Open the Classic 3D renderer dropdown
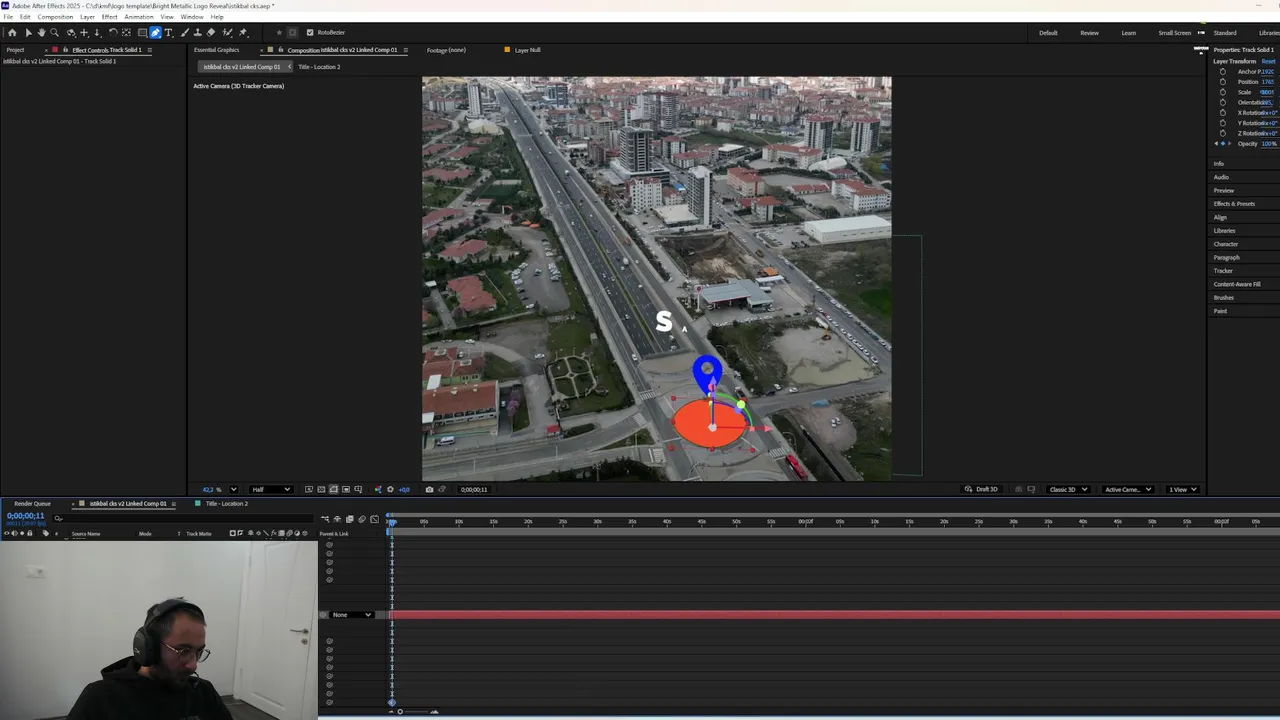 click(1067, 490)
